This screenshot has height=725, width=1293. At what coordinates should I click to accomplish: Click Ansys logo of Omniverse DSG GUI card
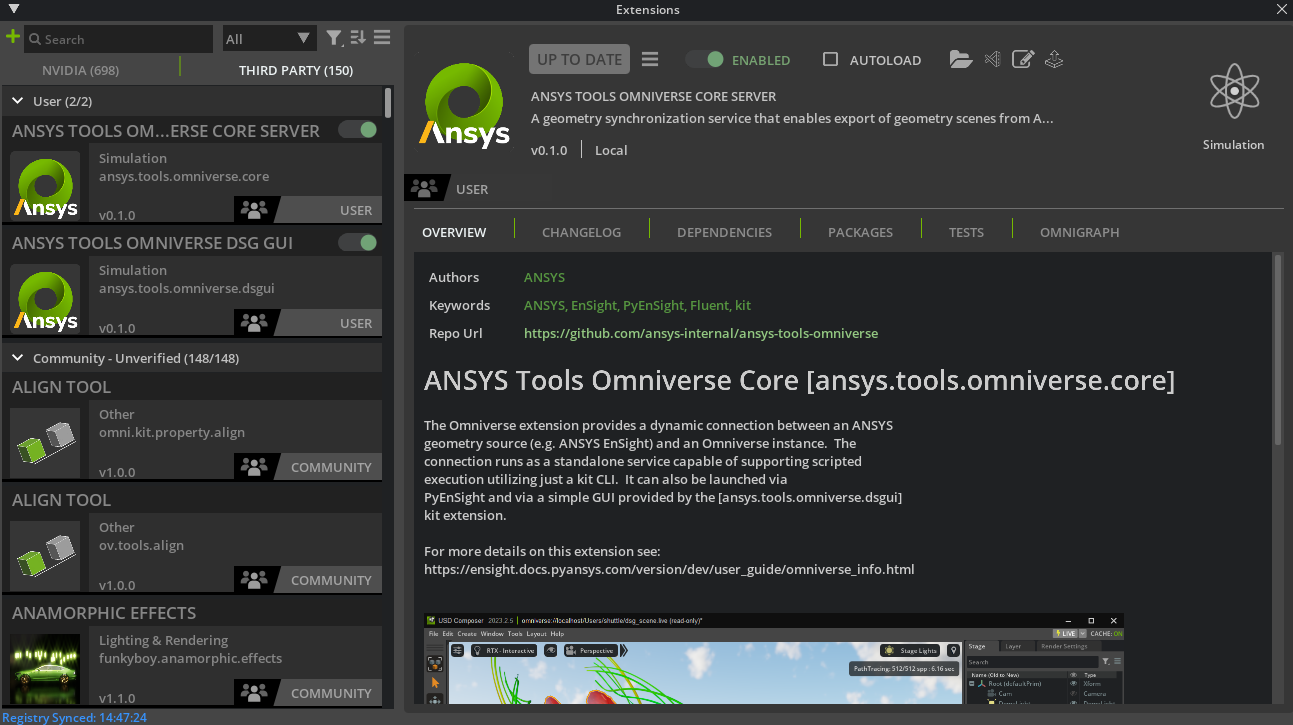[46, 299]
